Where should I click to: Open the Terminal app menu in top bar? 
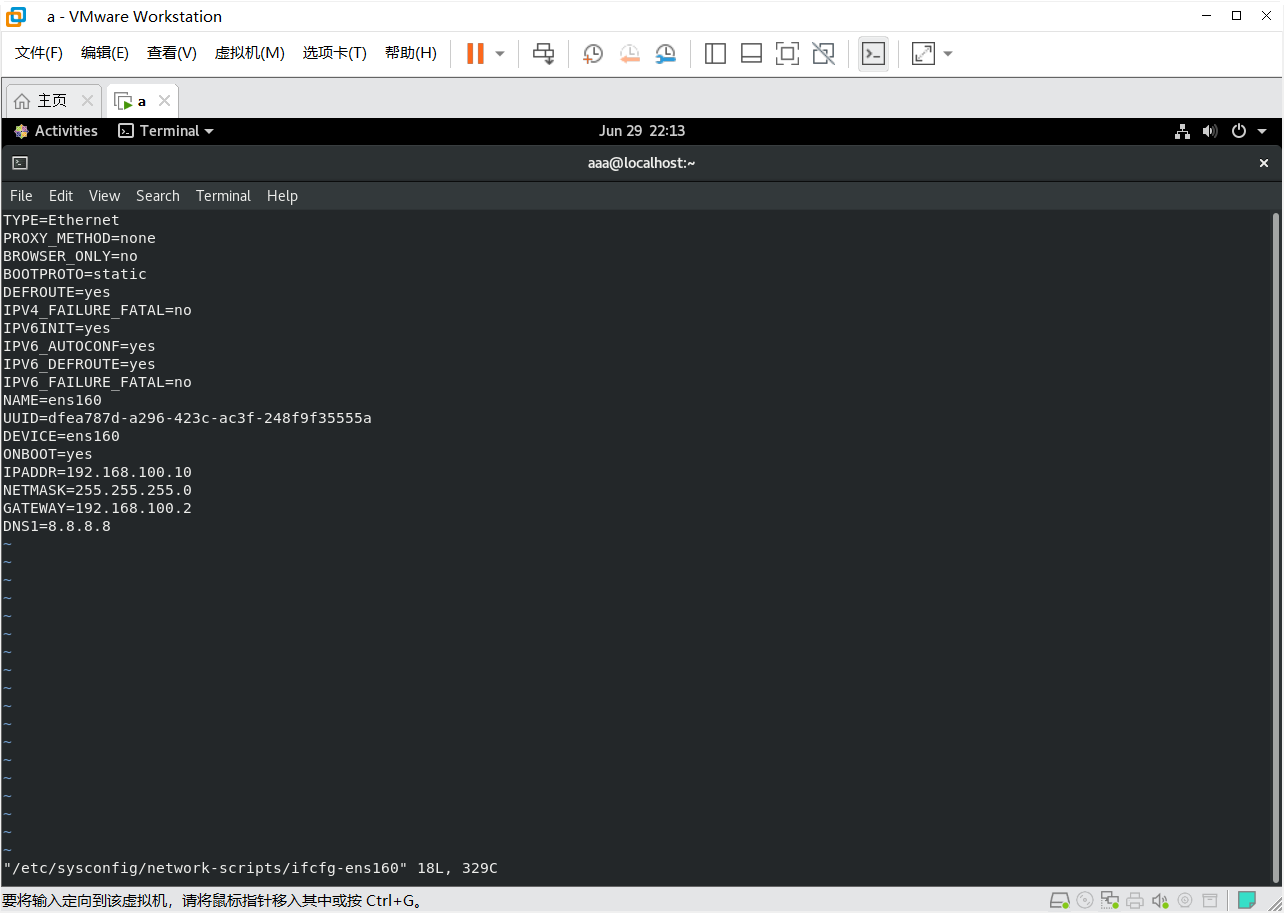166,131
